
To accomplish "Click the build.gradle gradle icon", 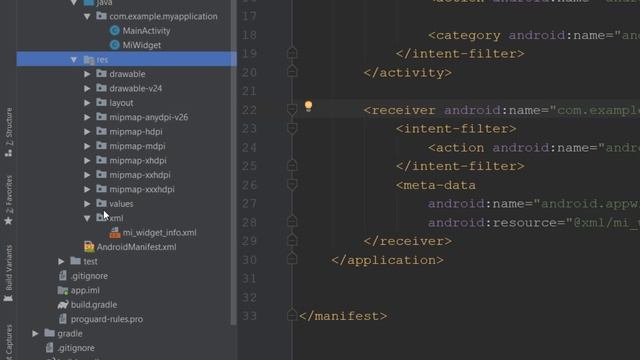I will tap(63, 304).
